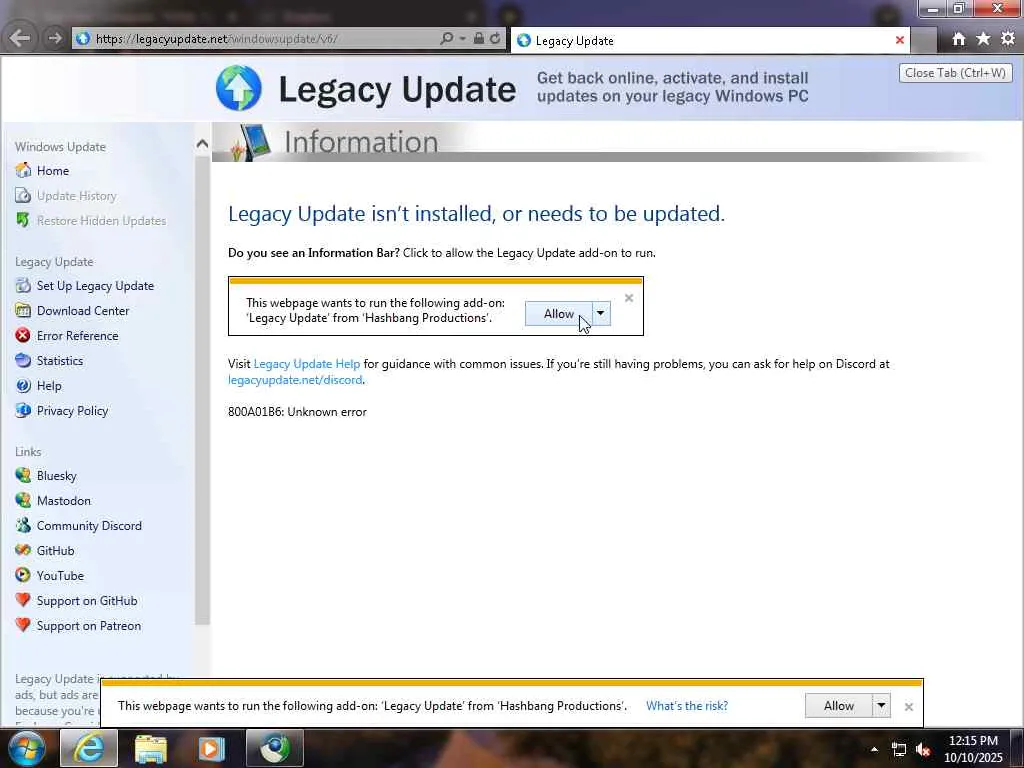This screenshot has height=768, width=1024.
Task: Show hidden tray icons arrow
Action: pos(874,749)
